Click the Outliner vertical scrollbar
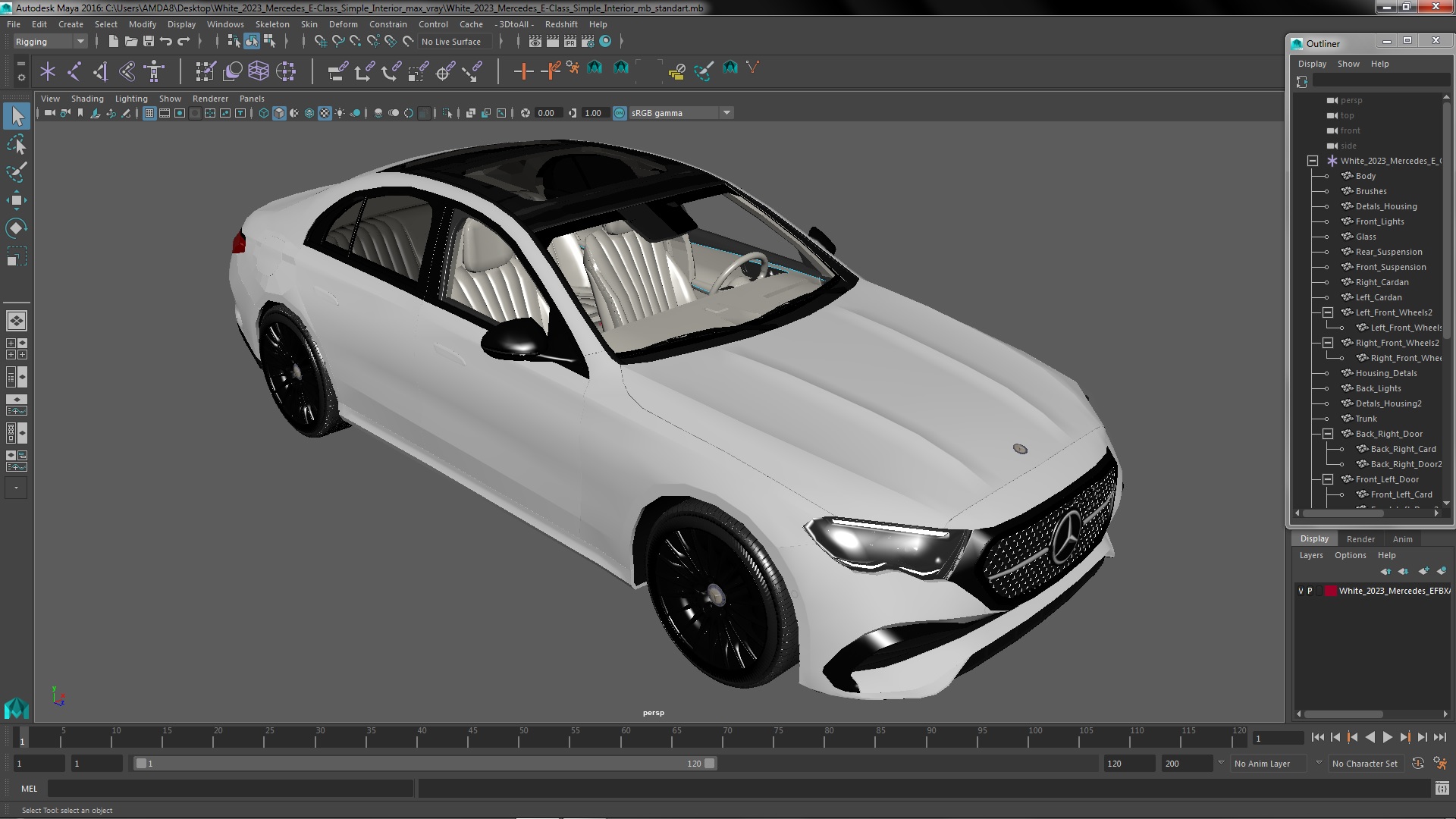 [1446, 220]
